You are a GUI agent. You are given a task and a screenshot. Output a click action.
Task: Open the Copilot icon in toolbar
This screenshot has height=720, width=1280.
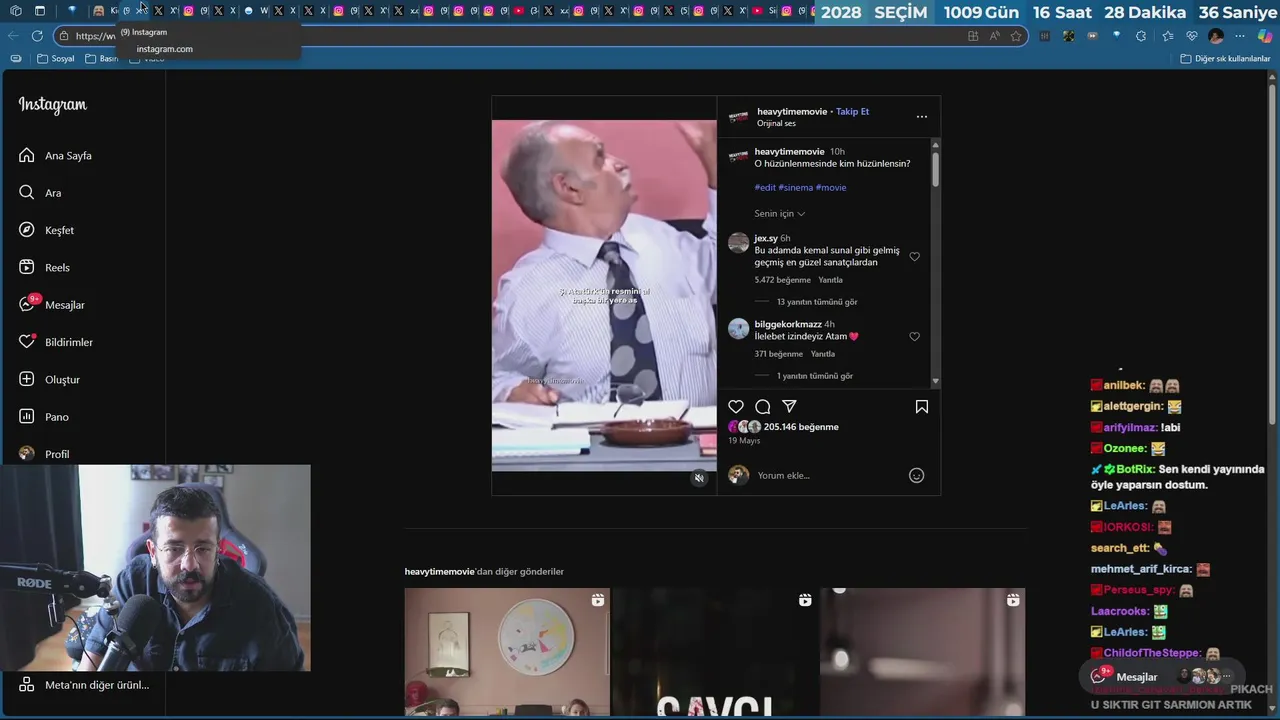[1265, 36]
